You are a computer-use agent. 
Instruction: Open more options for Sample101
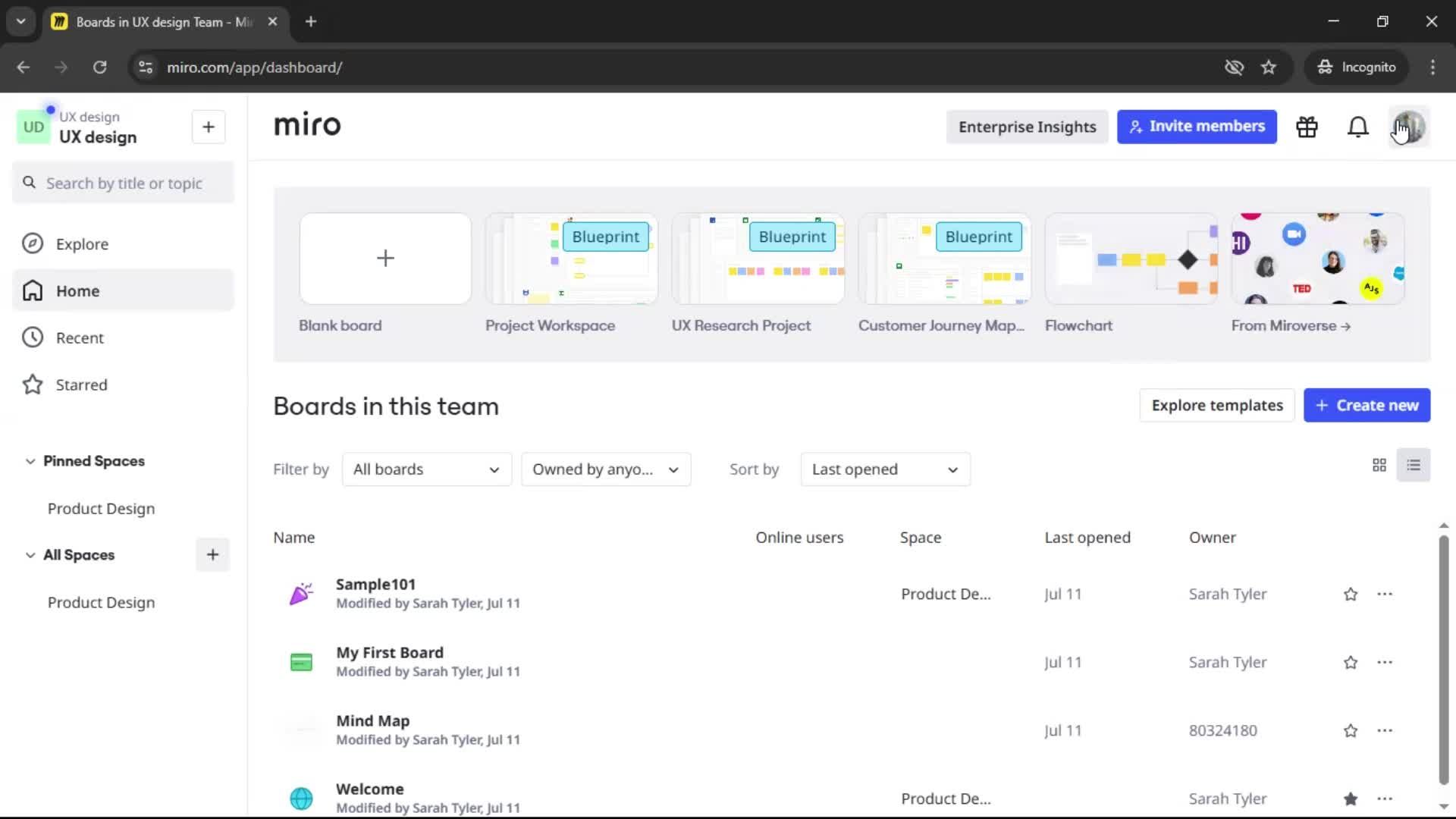coord(1385,594)
